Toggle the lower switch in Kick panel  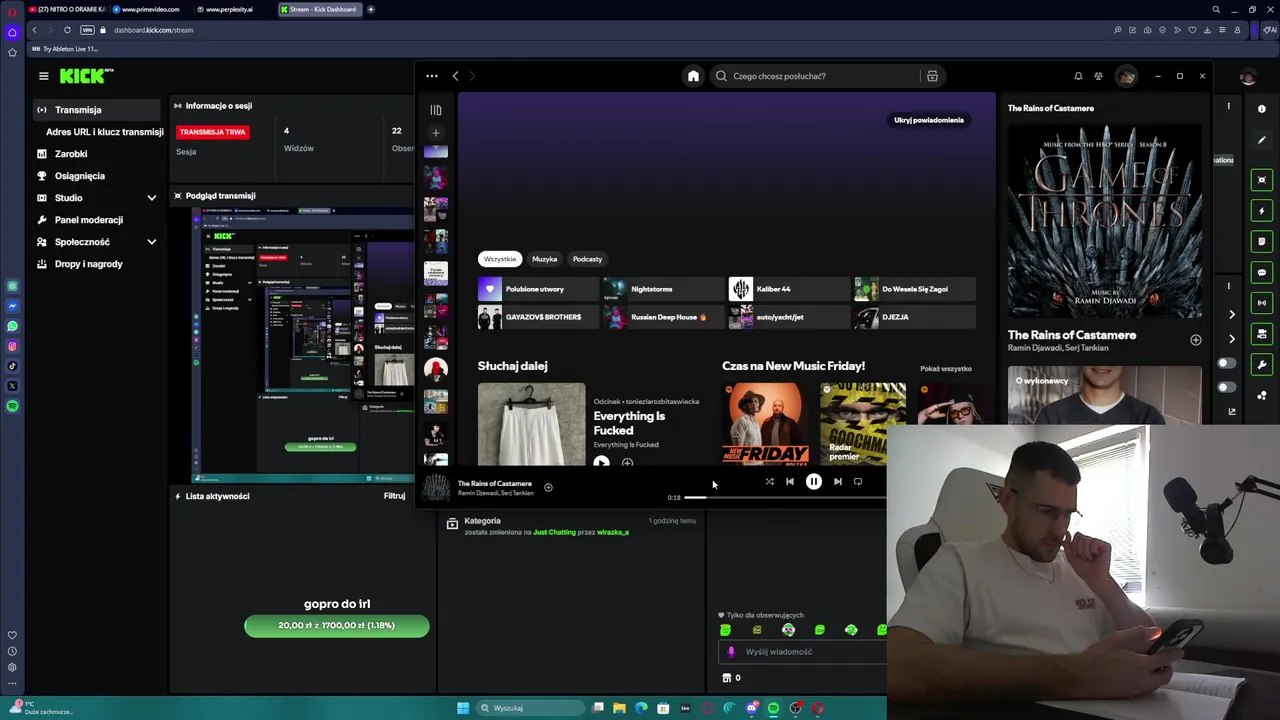tap(1226, 387)
